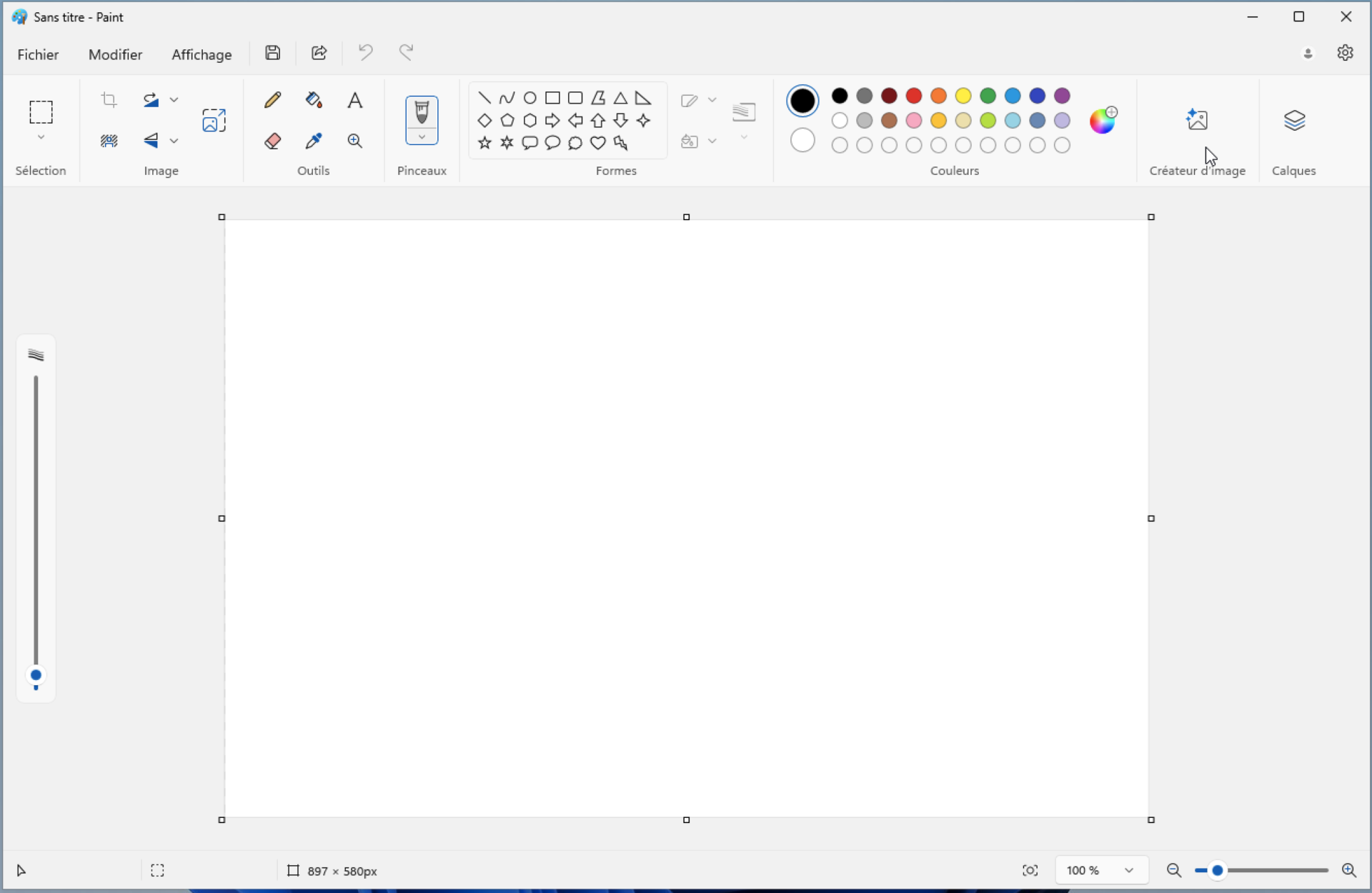Image resolution: width=1372 pixels, height=893 pixels.
Task: Click the Share icon
Action: pyautogui.click(x=319, y=52)
